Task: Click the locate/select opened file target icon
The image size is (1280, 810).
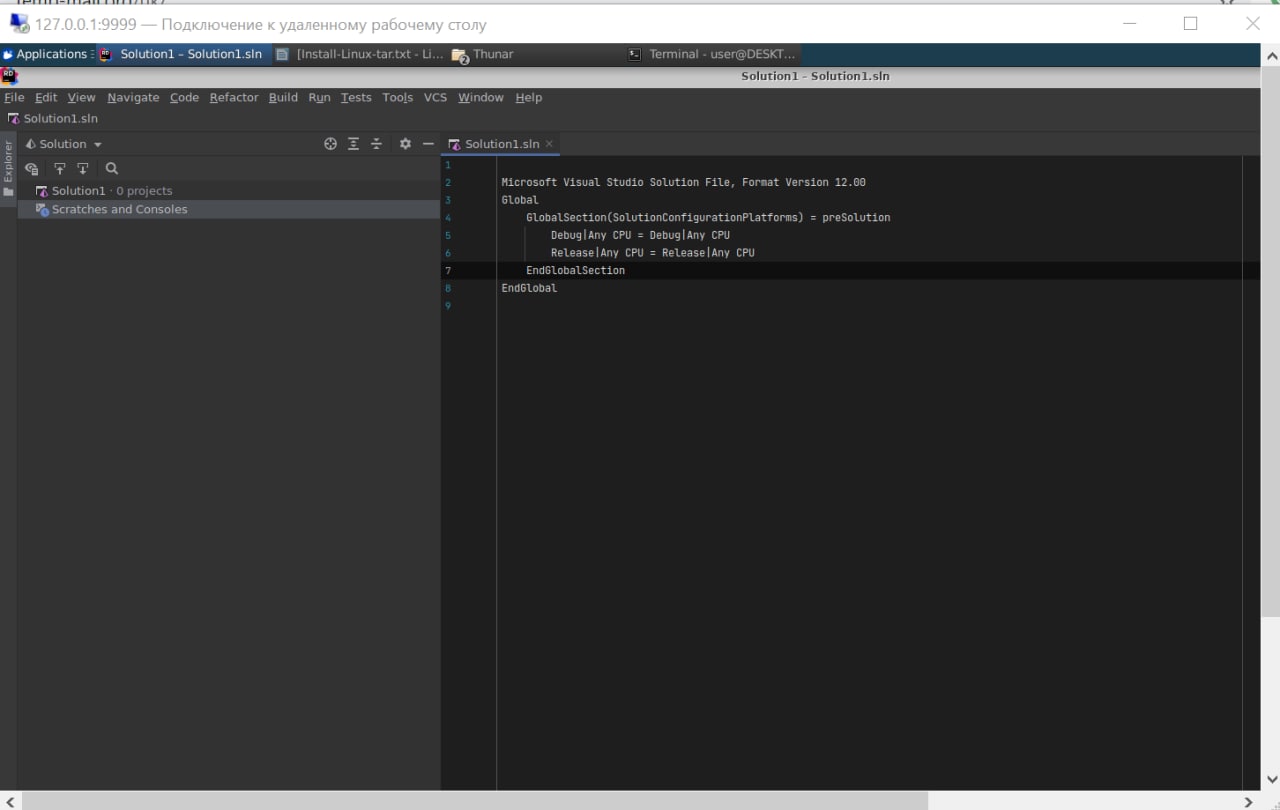Action: click(331, 144)
